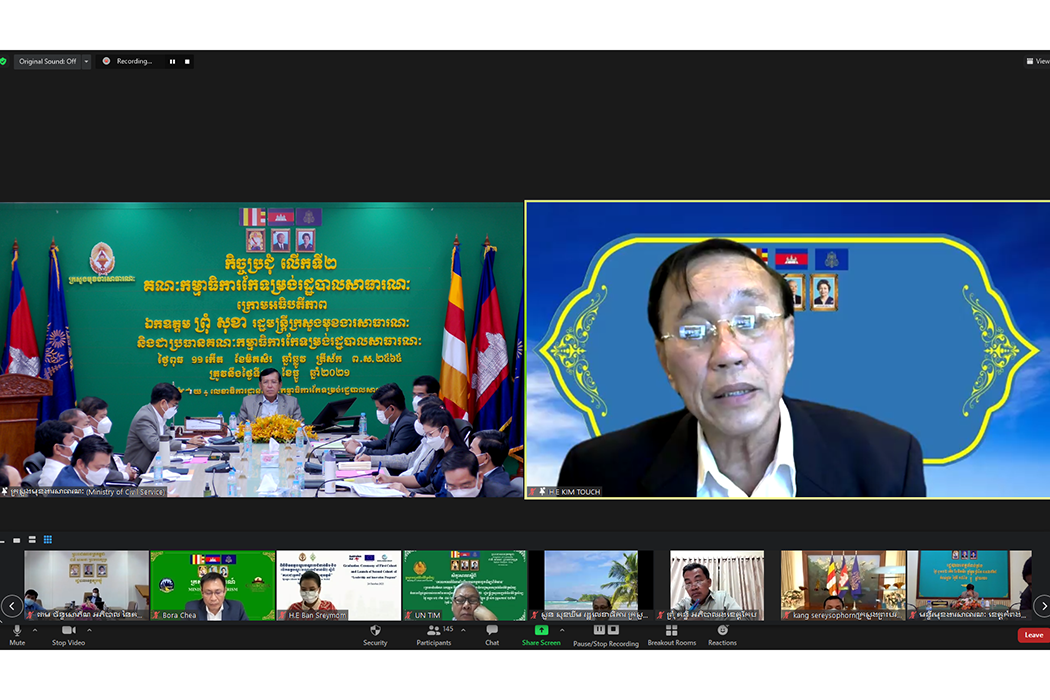The height and width of the screenshot is (700, 1050).
Task: Click the red Leave button
Action: (1033, 635)
